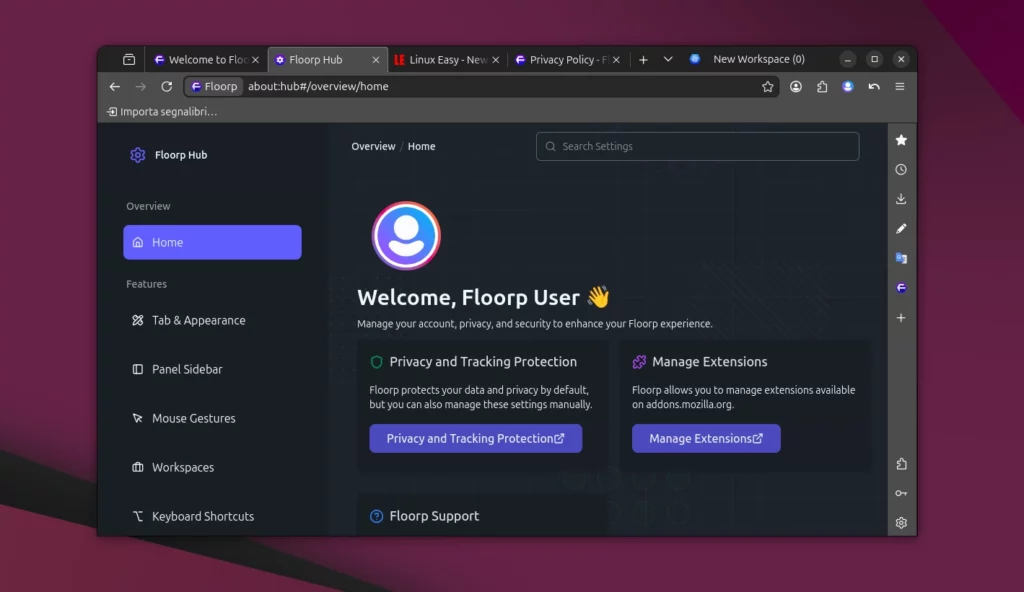Open notes with the pencil sidebar icon

click(901, 228)
